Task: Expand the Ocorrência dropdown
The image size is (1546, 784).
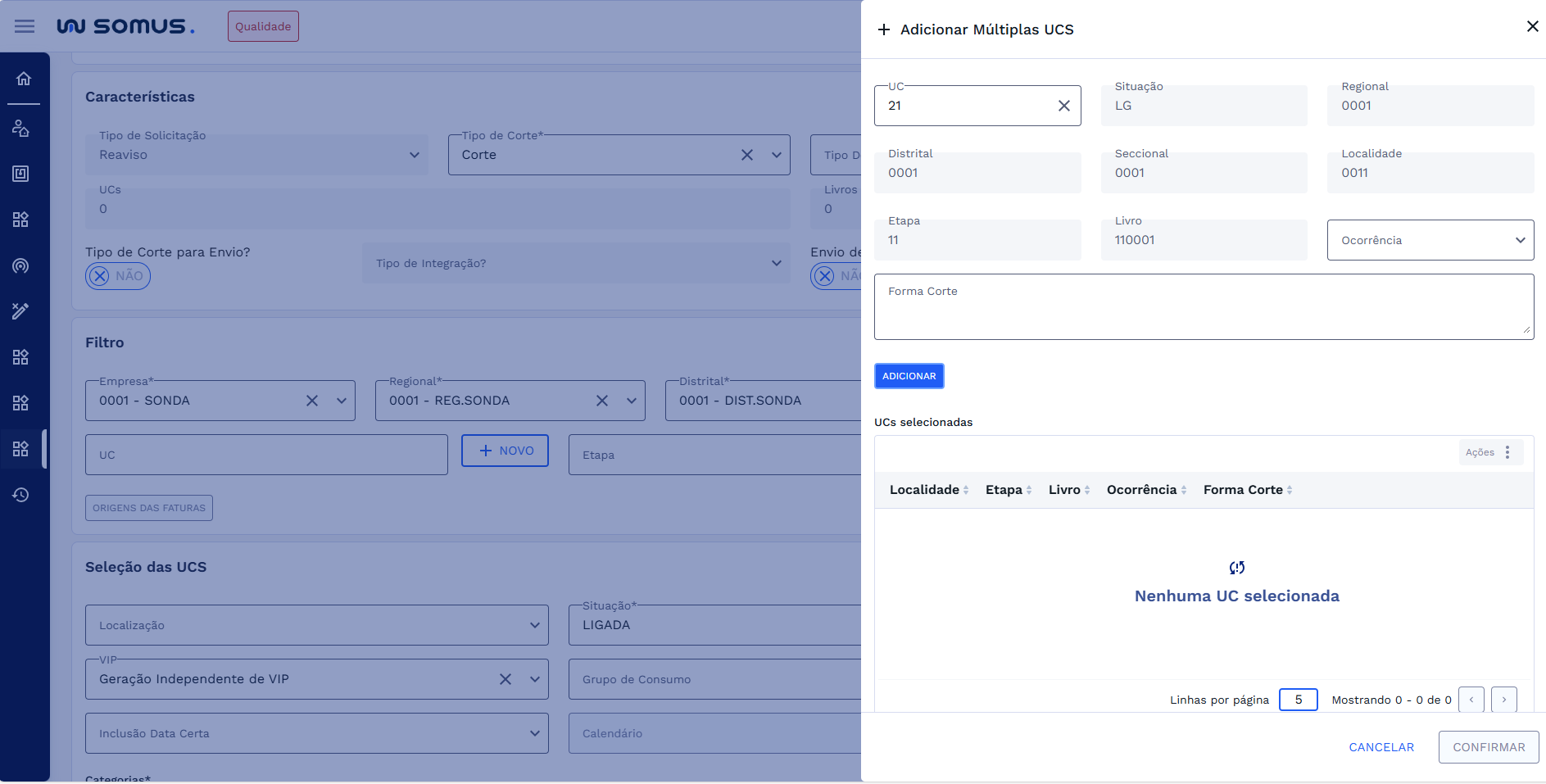Action: point(1430,240)
